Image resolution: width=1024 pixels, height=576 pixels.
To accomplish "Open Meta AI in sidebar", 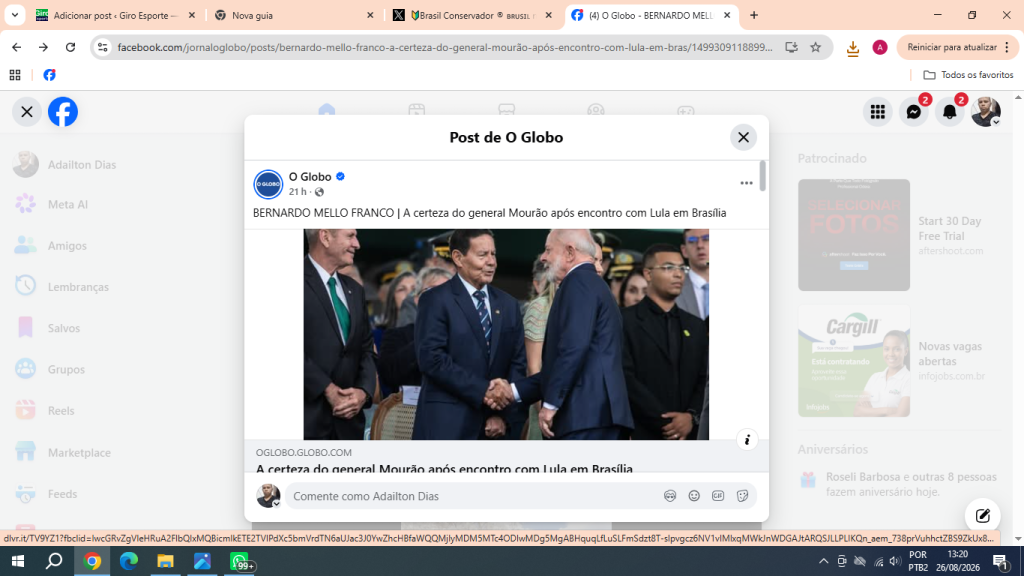I will (51, 204).
